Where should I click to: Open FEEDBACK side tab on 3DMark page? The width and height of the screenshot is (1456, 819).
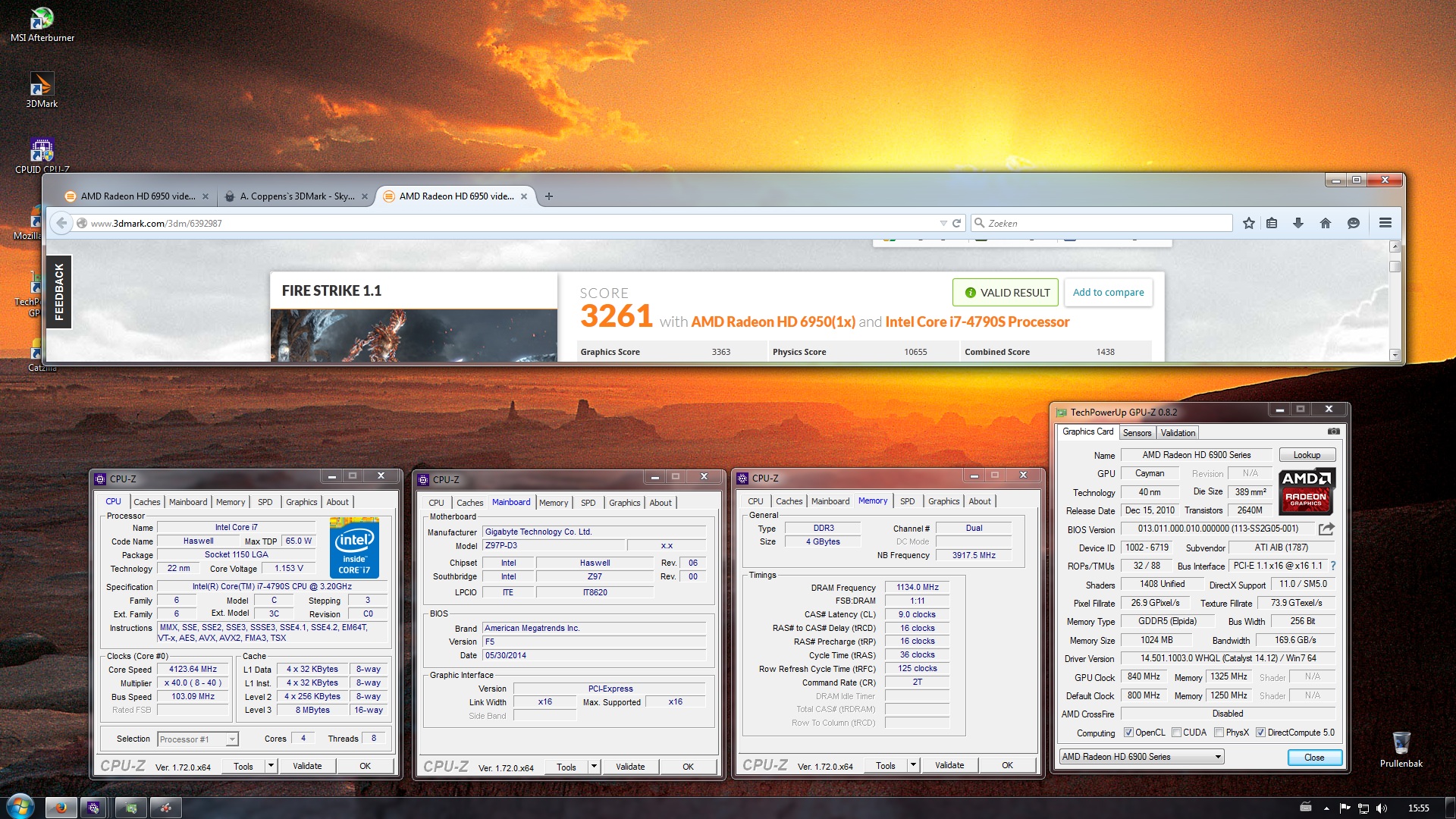pos(59,292)
